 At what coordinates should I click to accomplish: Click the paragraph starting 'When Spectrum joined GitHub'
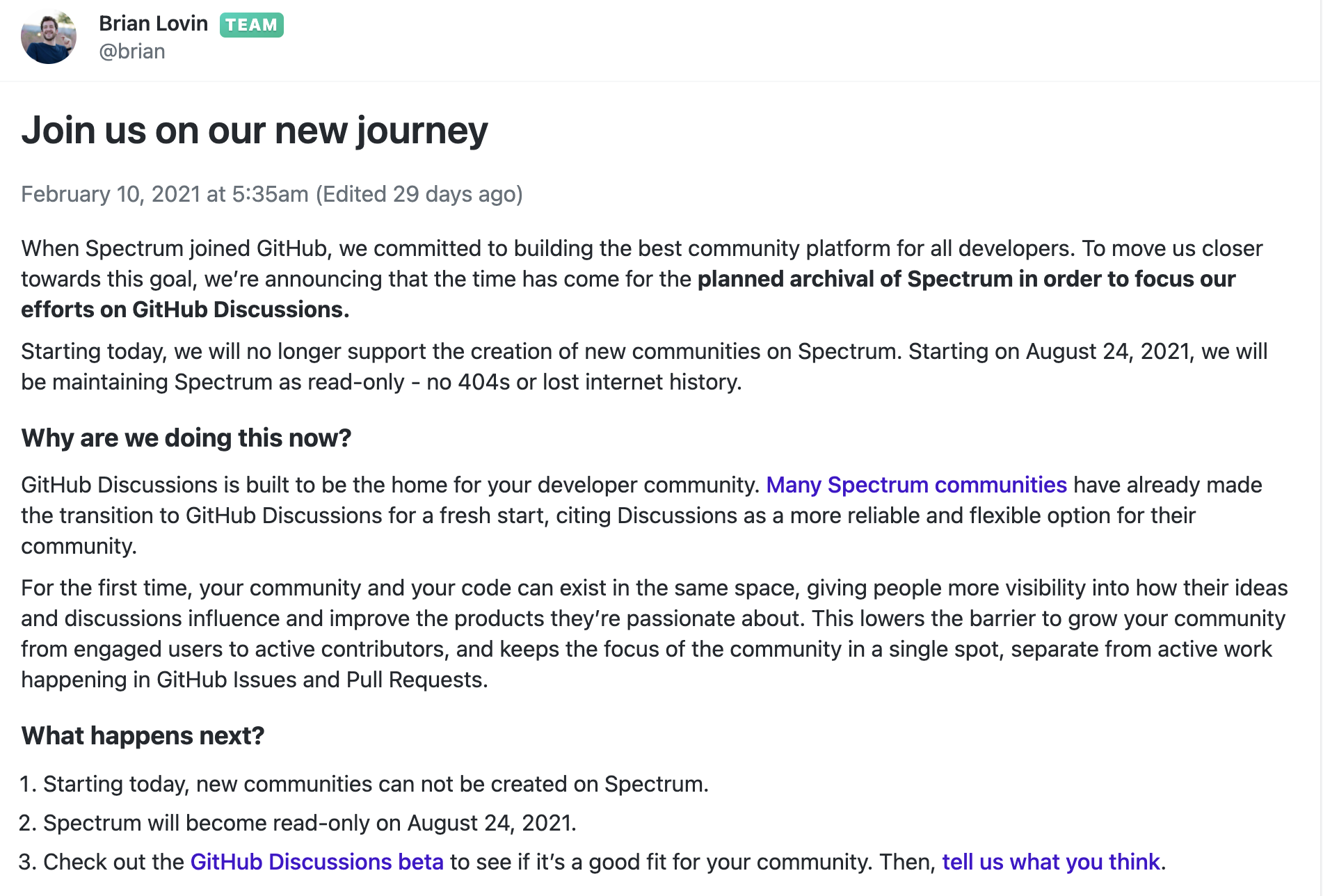(417, 248)
